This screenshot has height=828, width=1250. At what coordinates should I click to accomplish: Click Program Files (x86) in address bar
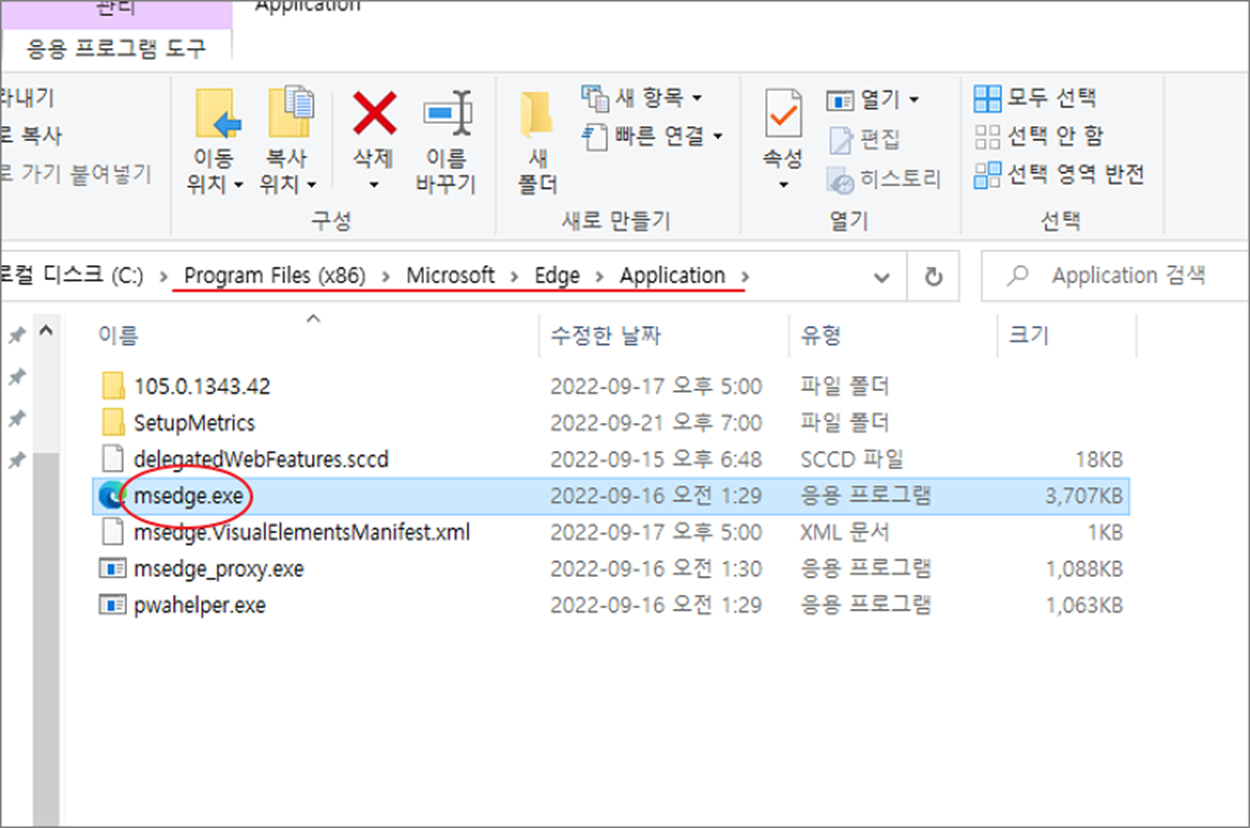(x=275, y=275)
